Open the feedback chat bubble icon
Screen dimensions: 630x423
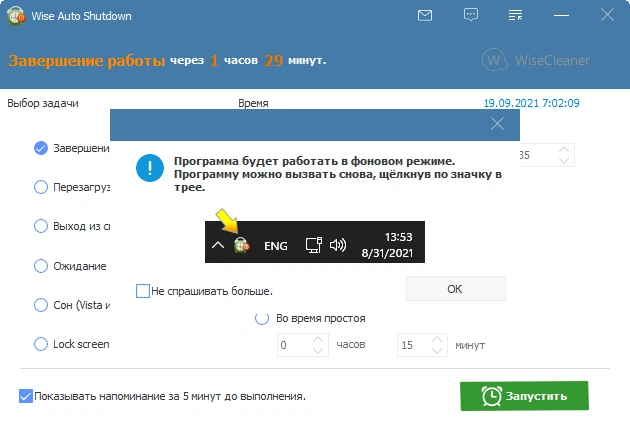pos(470,15)
